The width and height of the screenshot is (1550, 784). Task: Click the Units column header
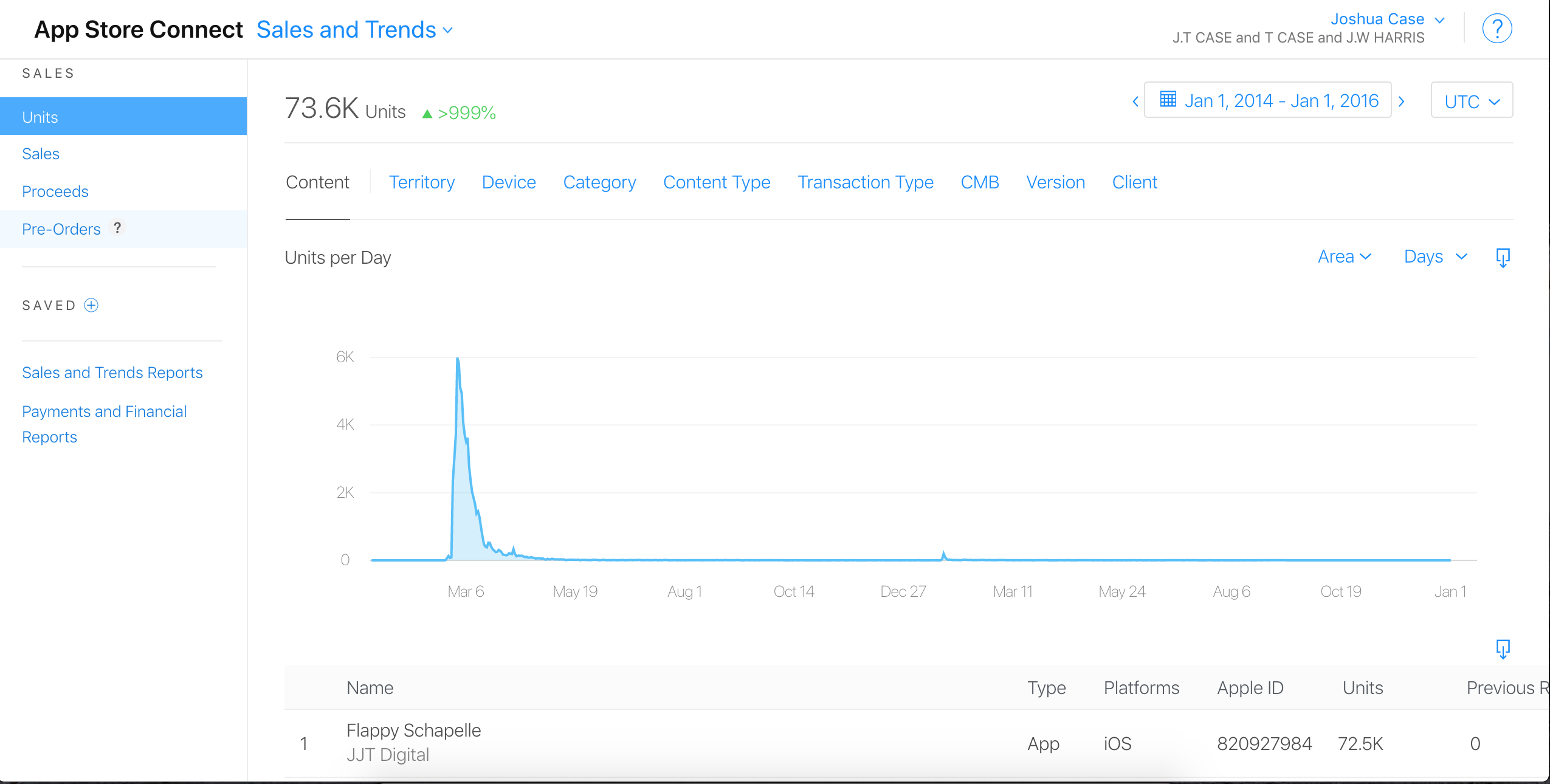point(1363,688)
